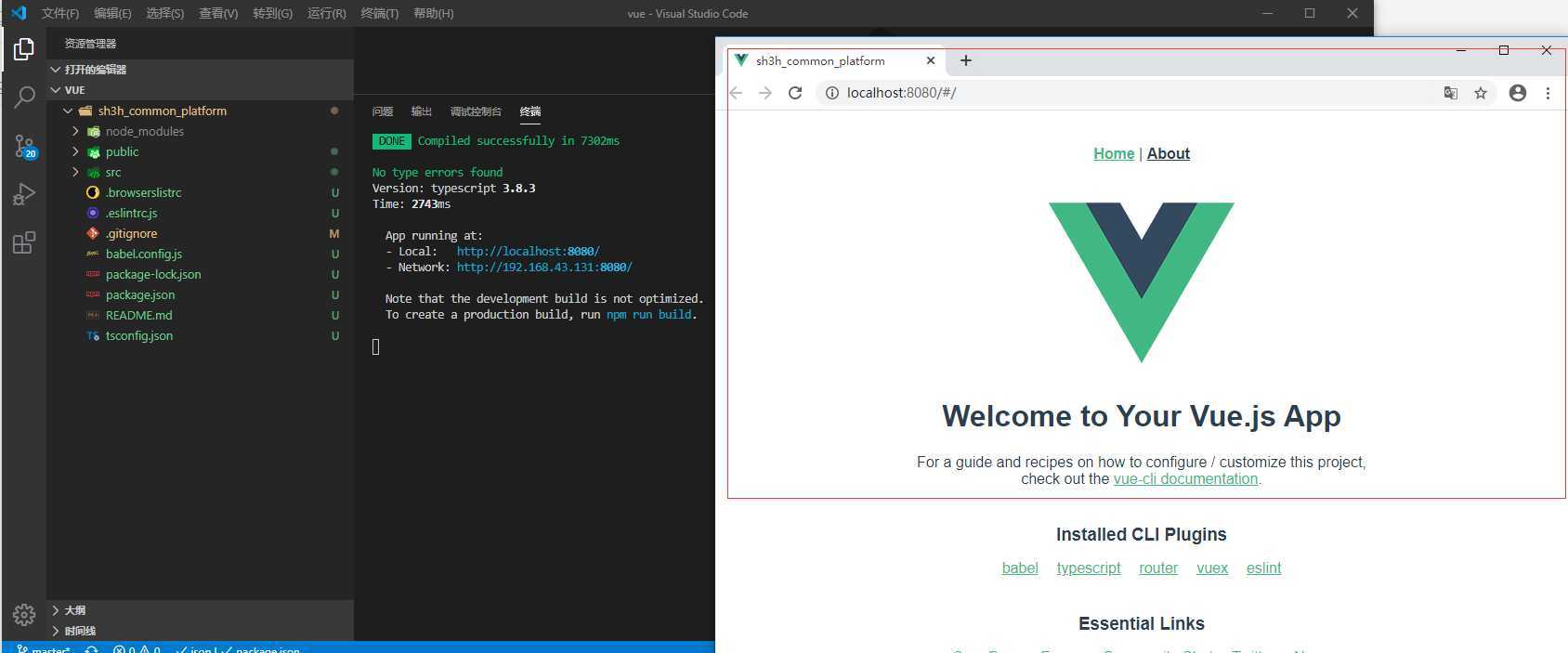
Task: Collapse the sh3h_common_platform folder
Action: [68, 111]
